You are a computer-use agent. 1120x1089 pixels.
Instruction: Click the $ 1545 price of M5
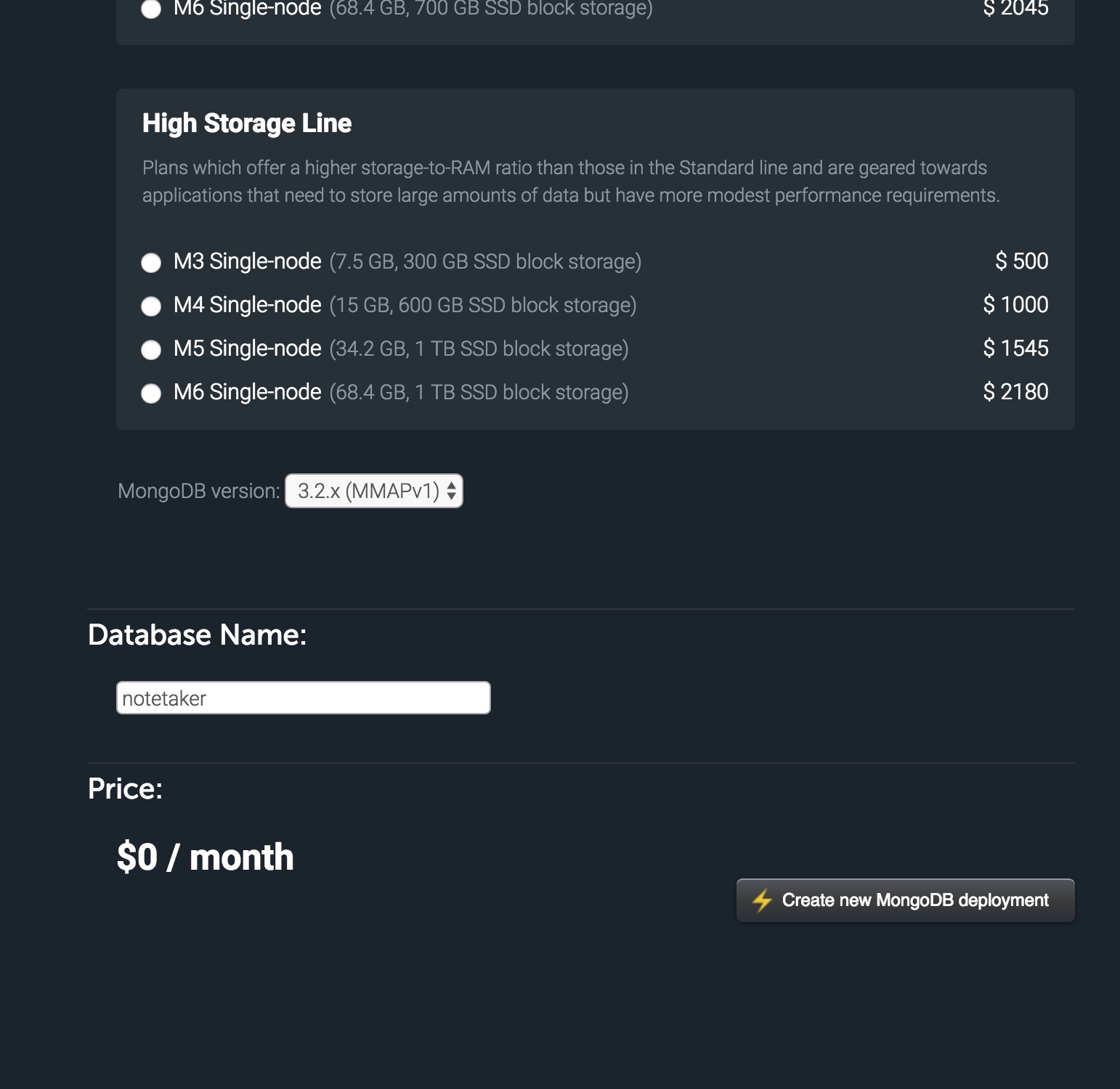coord(1015,348)
